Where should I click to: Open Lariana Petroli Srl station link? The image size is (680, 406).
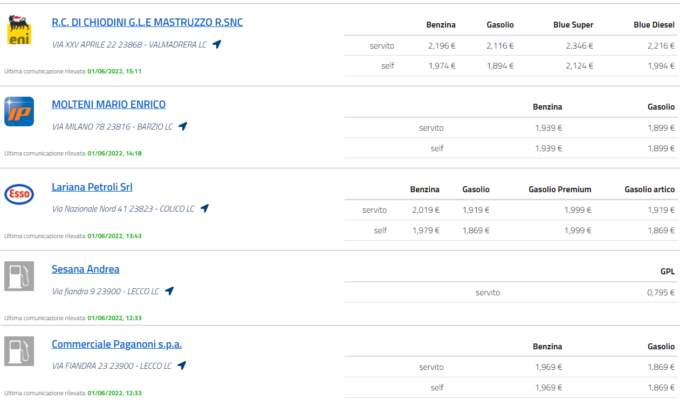pyautogui.click(x=92, y=187)
